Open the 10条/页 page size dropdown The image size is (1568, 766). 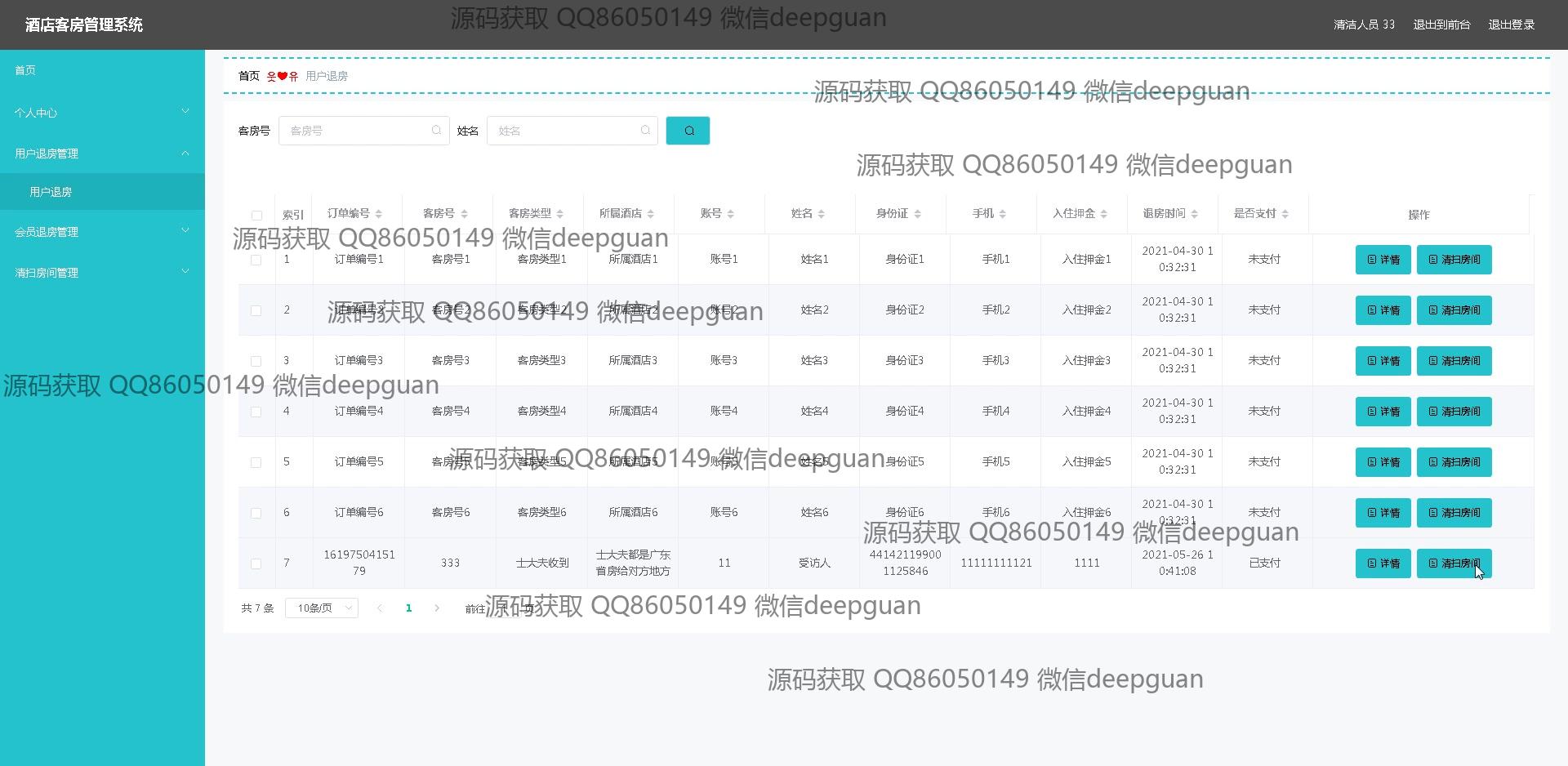[x=322, y=608]
